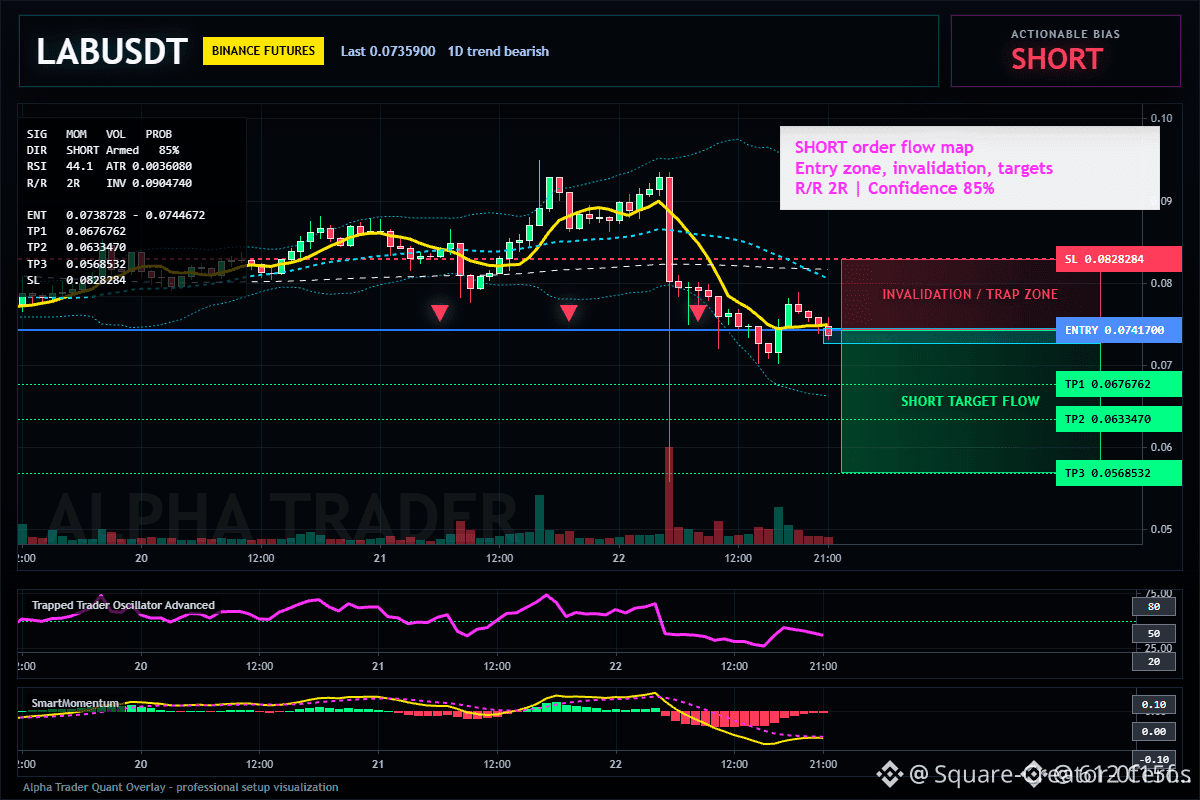
Task: Click the tall red volume spike bar
Action: click(669, 495)
